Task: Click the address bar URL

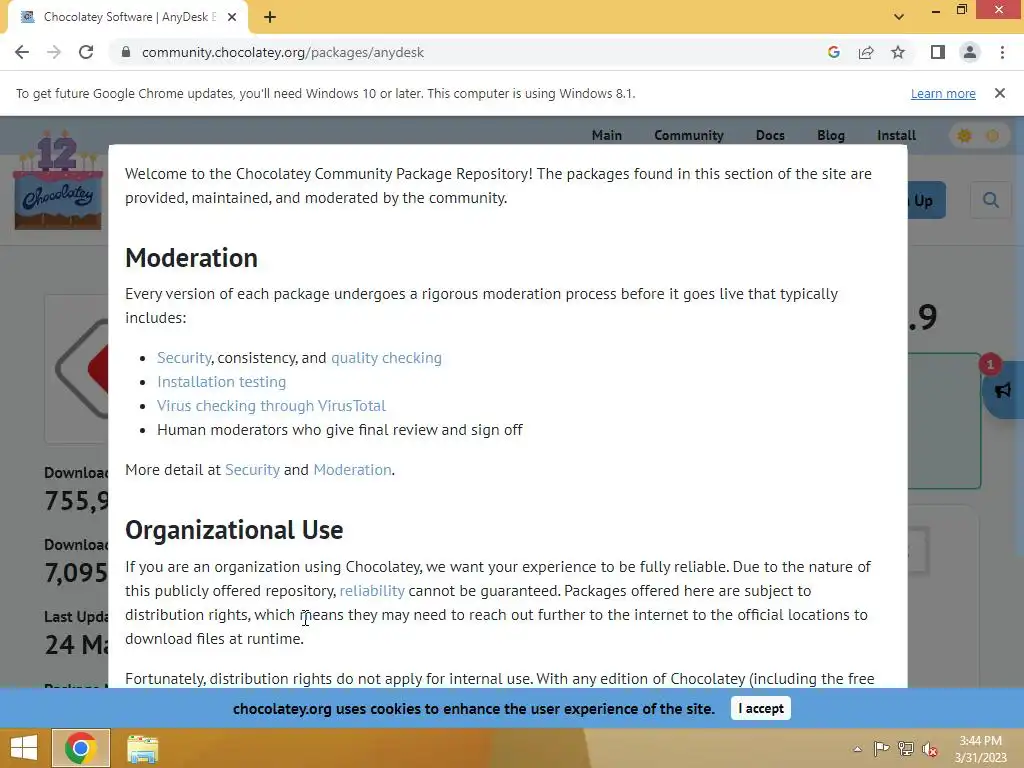Action: pyautogui.click(x=283, y=52)
